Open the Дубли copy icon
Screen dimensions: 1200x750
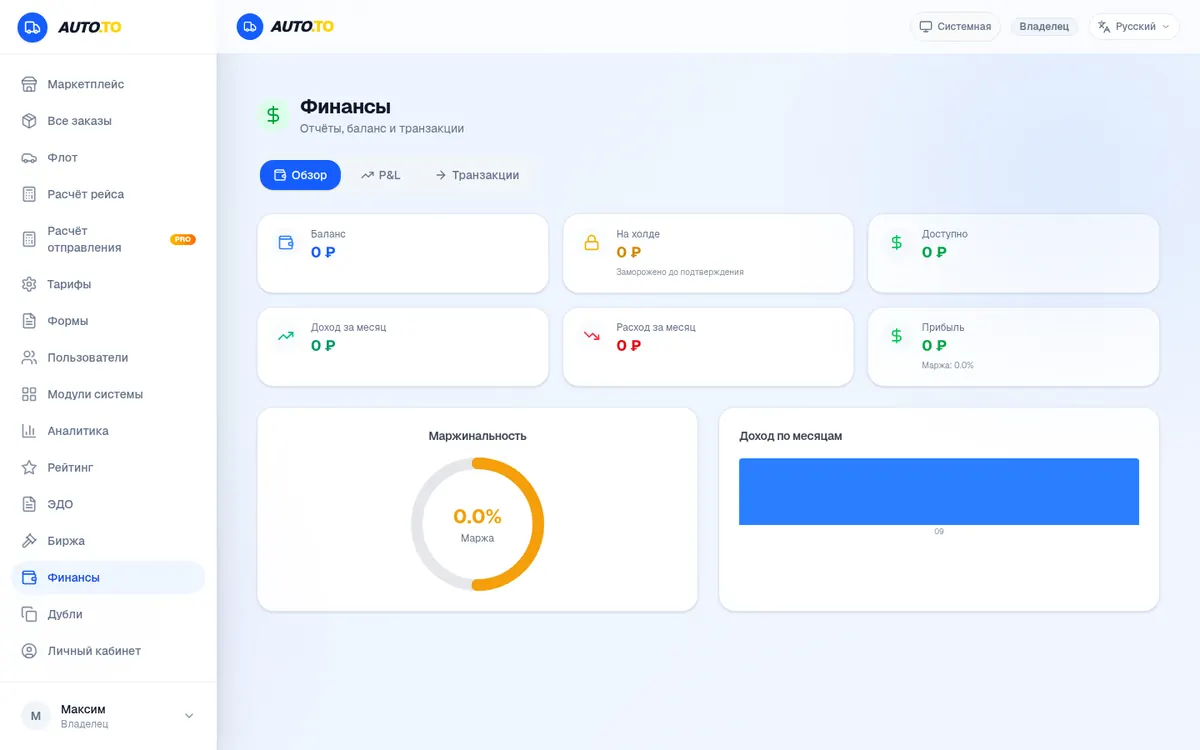29,614
